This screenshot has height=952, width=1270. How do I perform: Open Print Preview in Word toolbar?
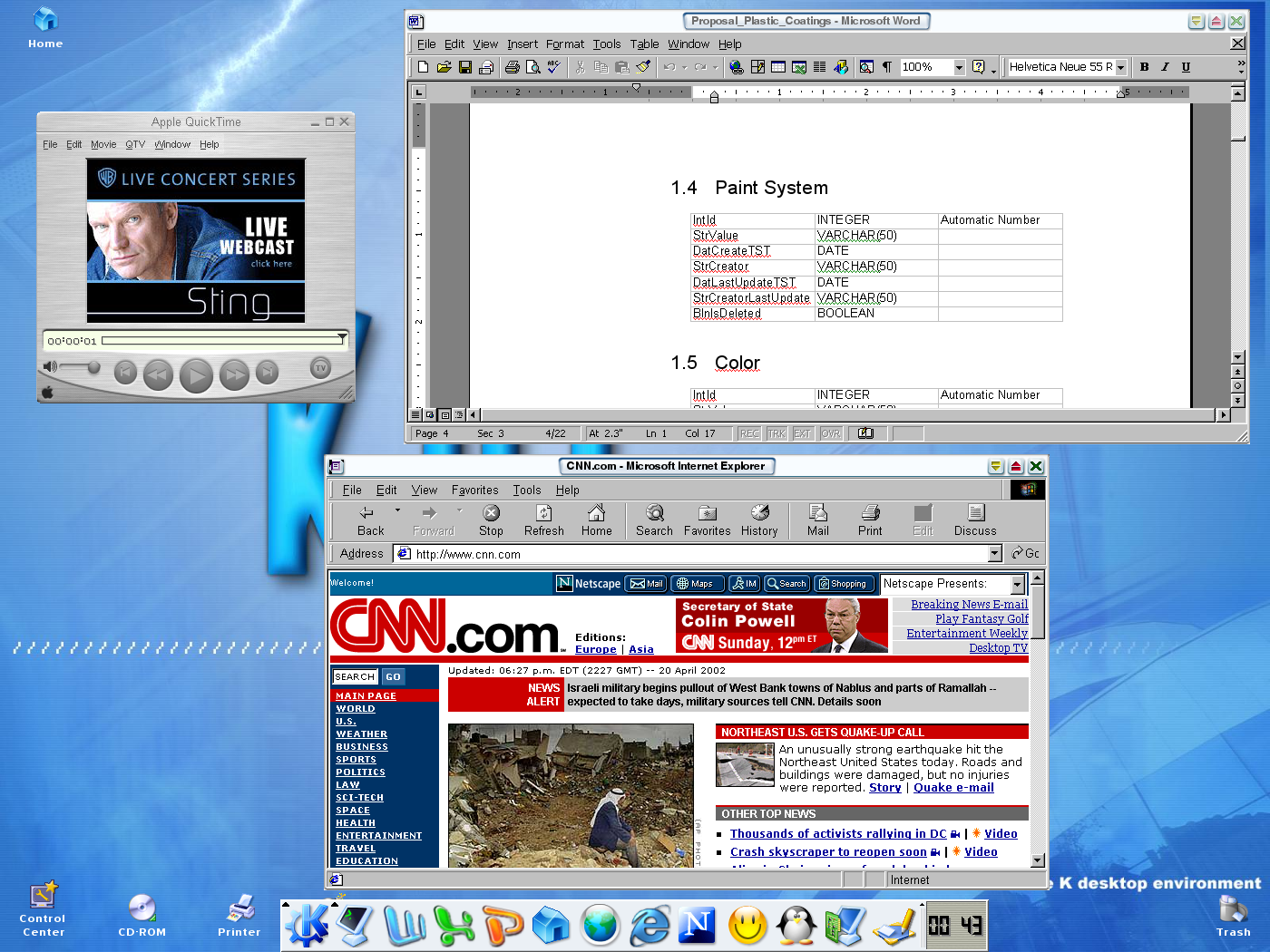[532, 67]
